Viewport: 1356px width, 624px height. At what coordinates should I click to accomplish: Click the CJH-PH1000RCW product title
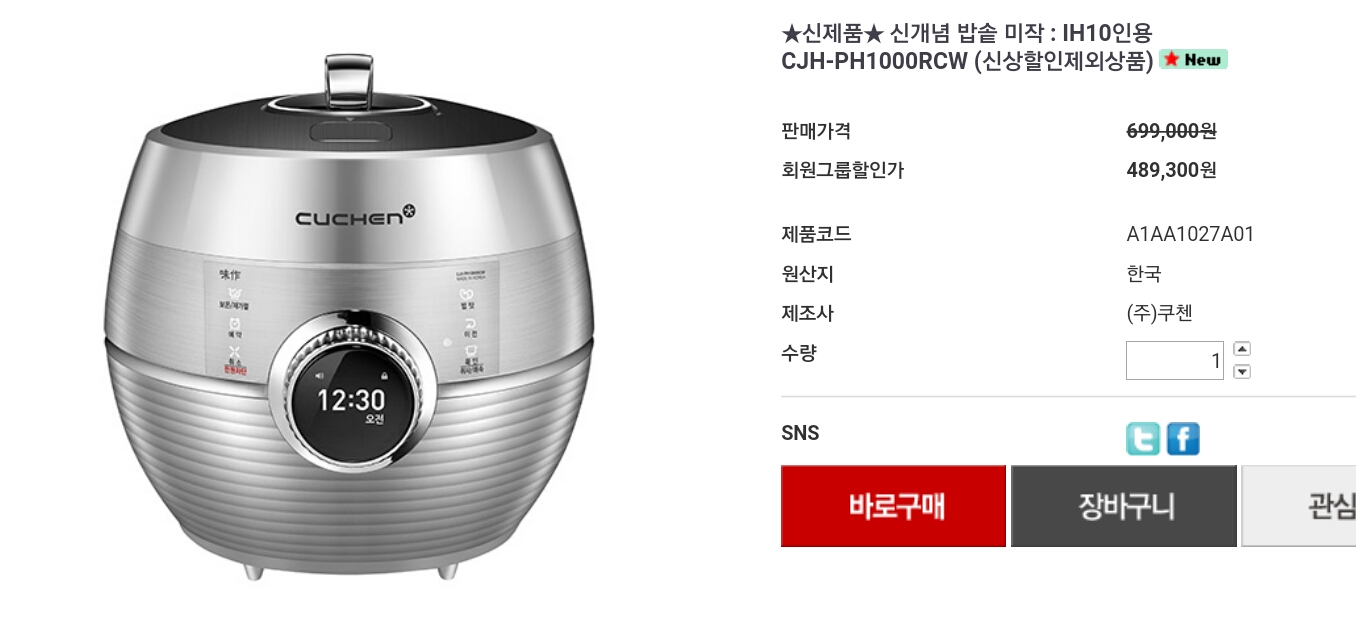pyautogui.click(x=874, y=61)
